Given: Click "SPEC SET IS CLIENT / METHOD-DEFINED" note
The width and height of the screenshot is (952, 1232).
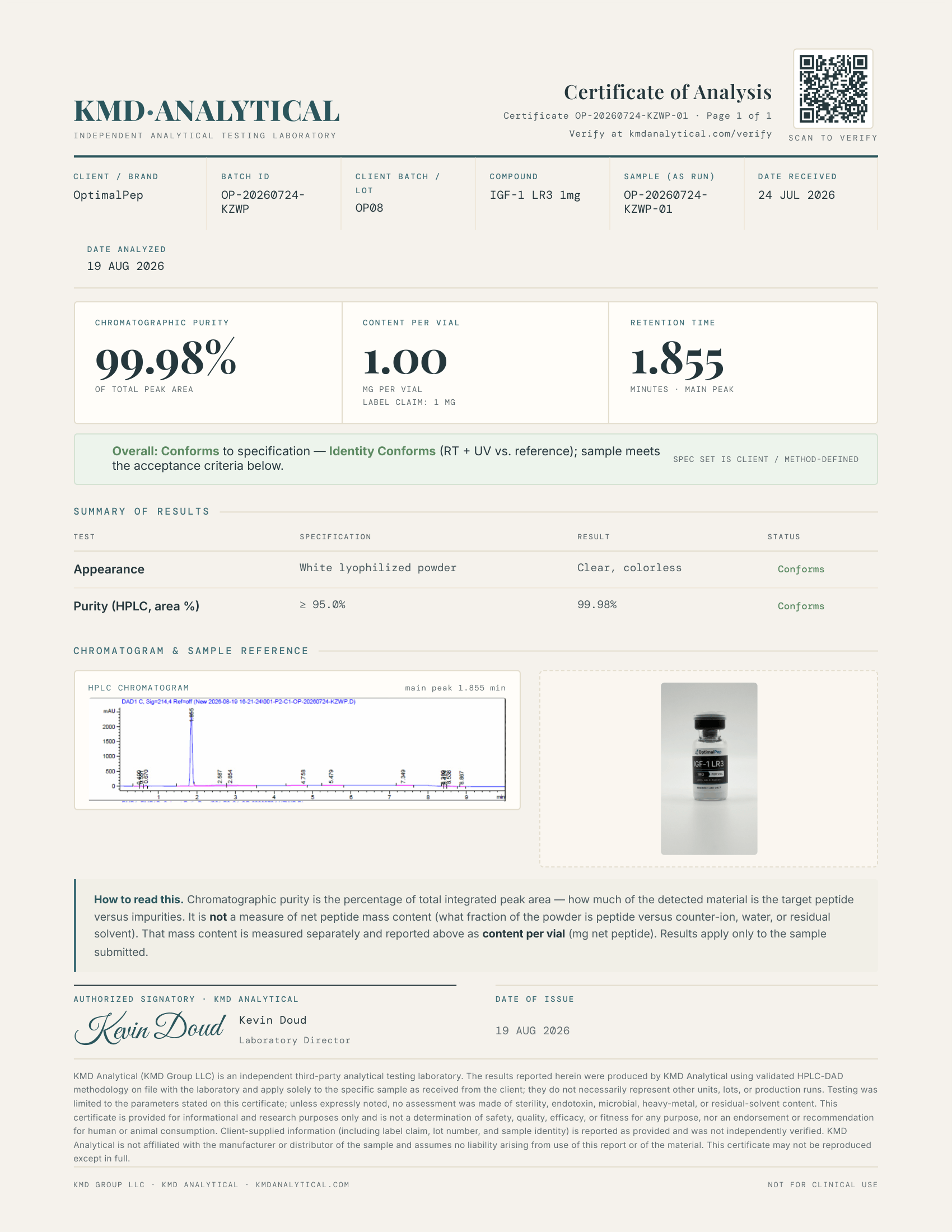Looking at the screenshot, I should 766,459.
